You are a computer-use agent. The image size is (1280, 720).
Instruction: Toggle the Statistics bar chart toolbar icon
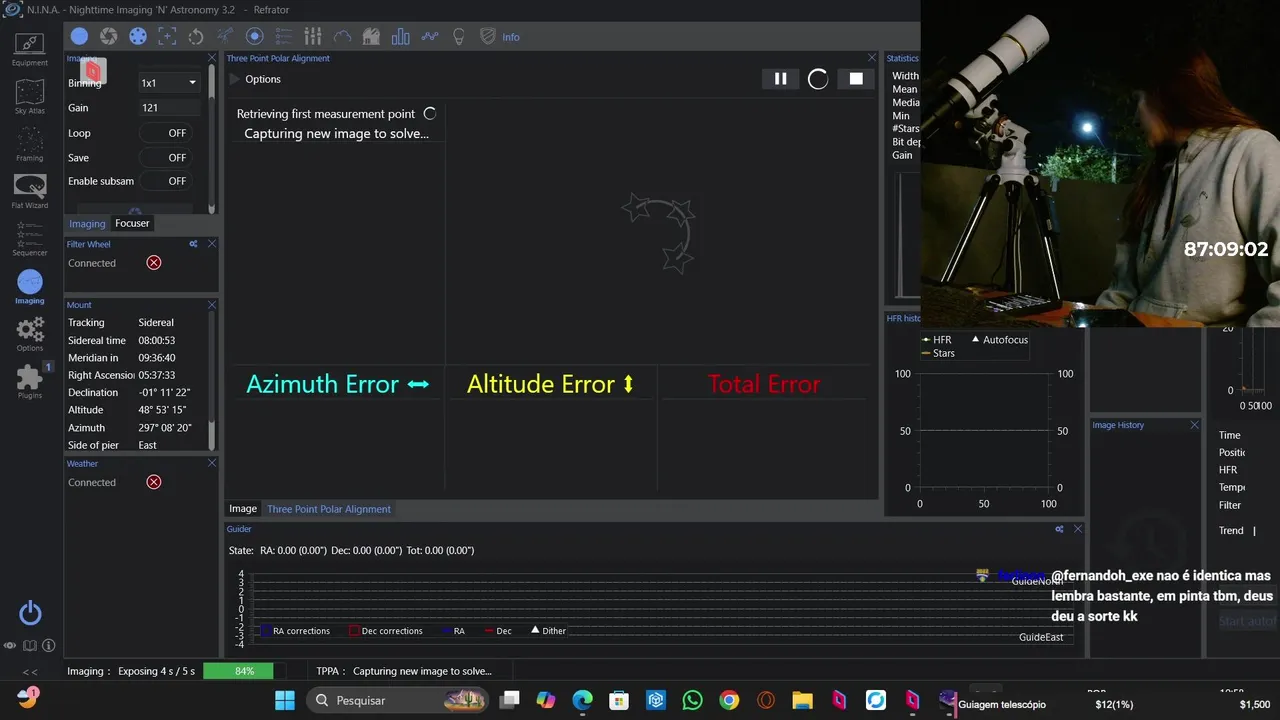[401, 36]
